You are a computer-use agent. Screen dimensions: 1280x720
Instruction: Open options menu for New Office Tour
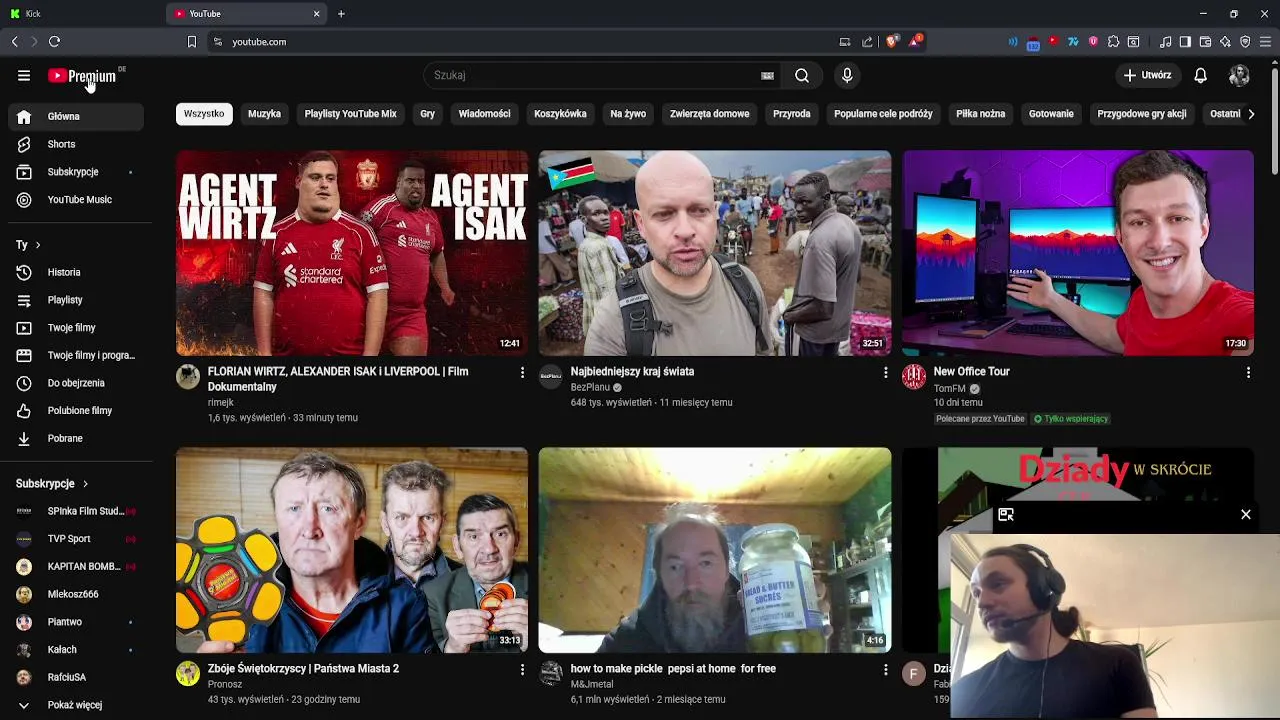1248,372
